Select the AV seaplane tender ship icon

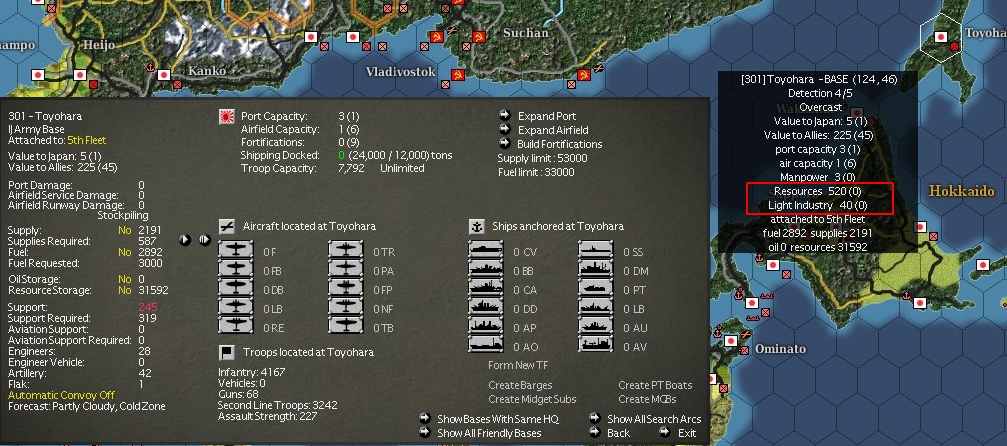(595, 344)
